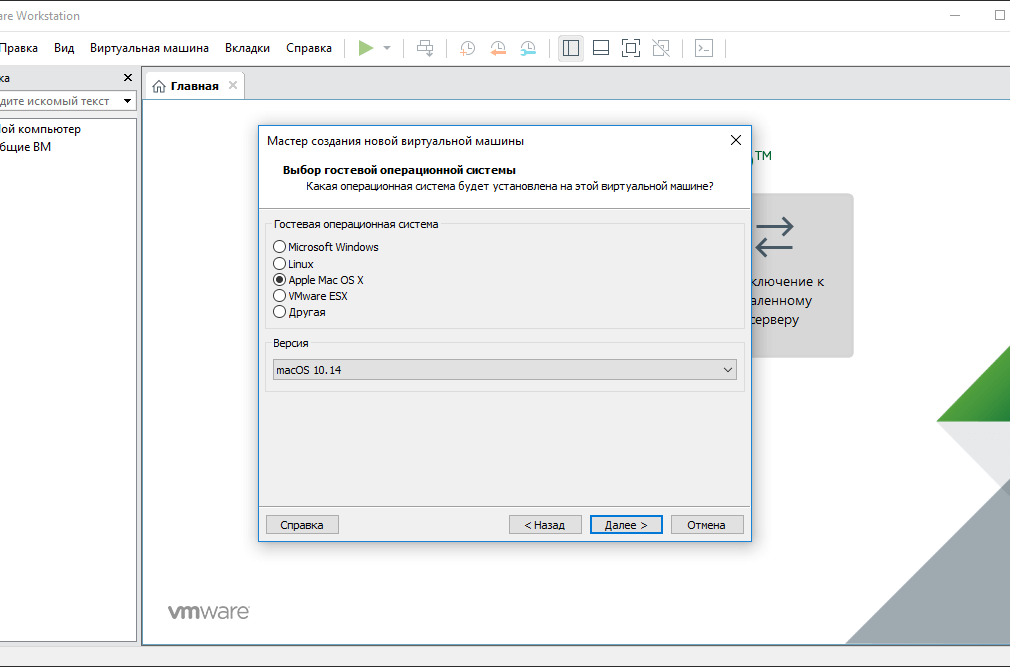The height and width of the screenshot is (667, 1010).
Task: Open the snapshot manager
Action: pyautogui.click(x=528, y=48)
